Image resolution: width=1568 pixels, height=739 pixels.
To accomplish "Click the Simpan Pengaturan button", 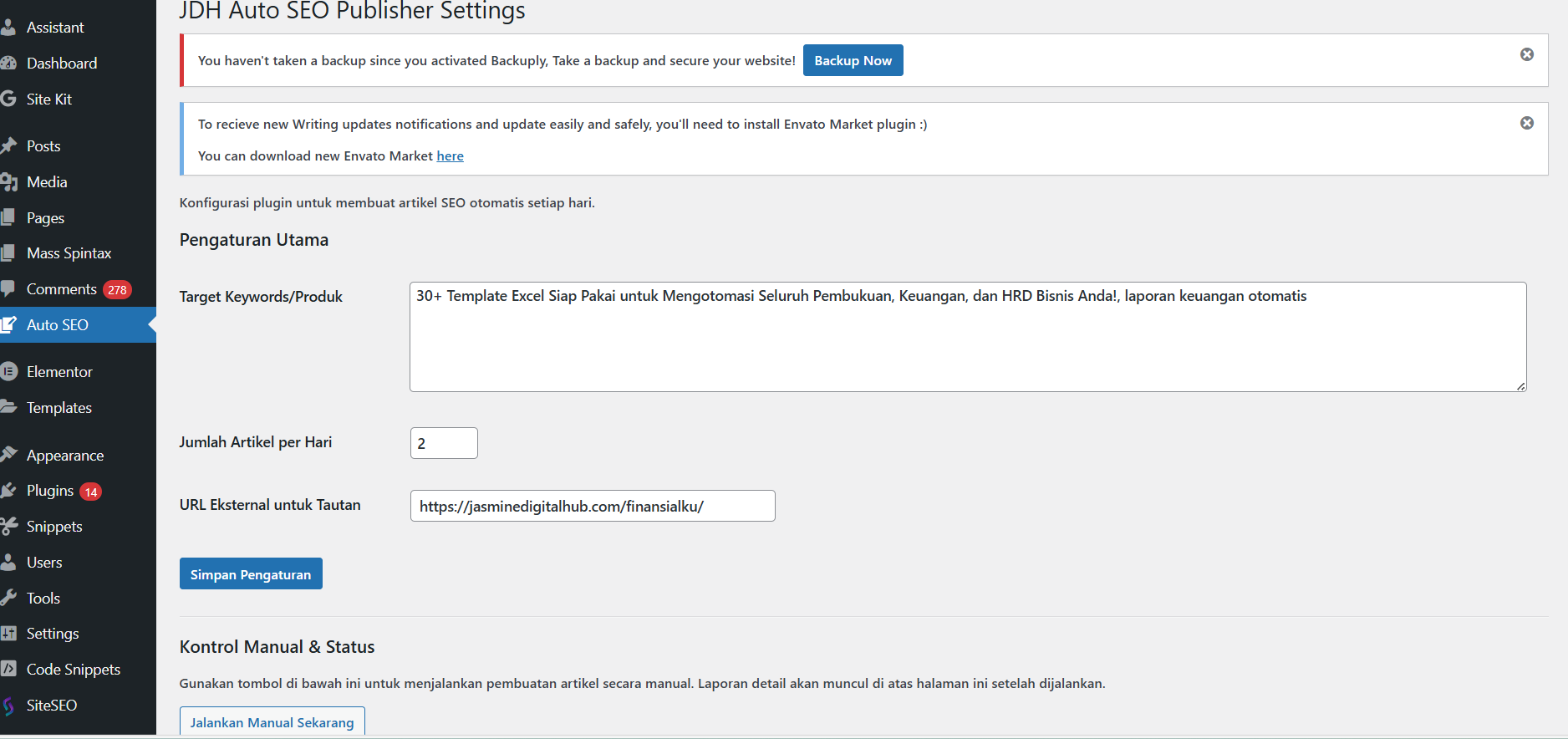I will (251, 573).
